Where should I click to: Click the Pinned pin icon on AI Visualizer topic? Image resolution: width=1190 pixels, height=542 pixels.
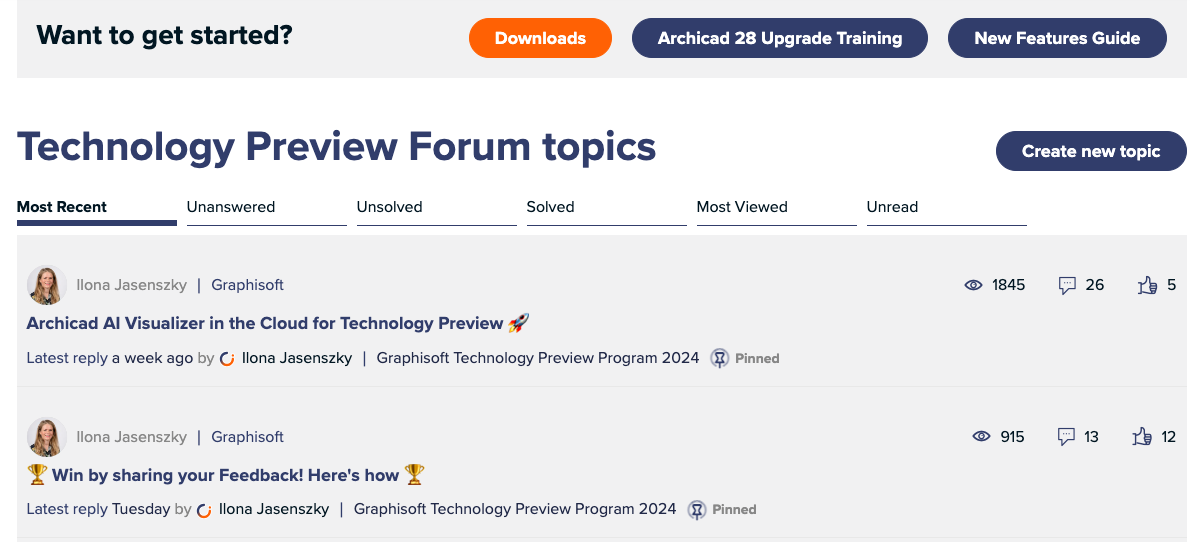(x=719, y=358)
